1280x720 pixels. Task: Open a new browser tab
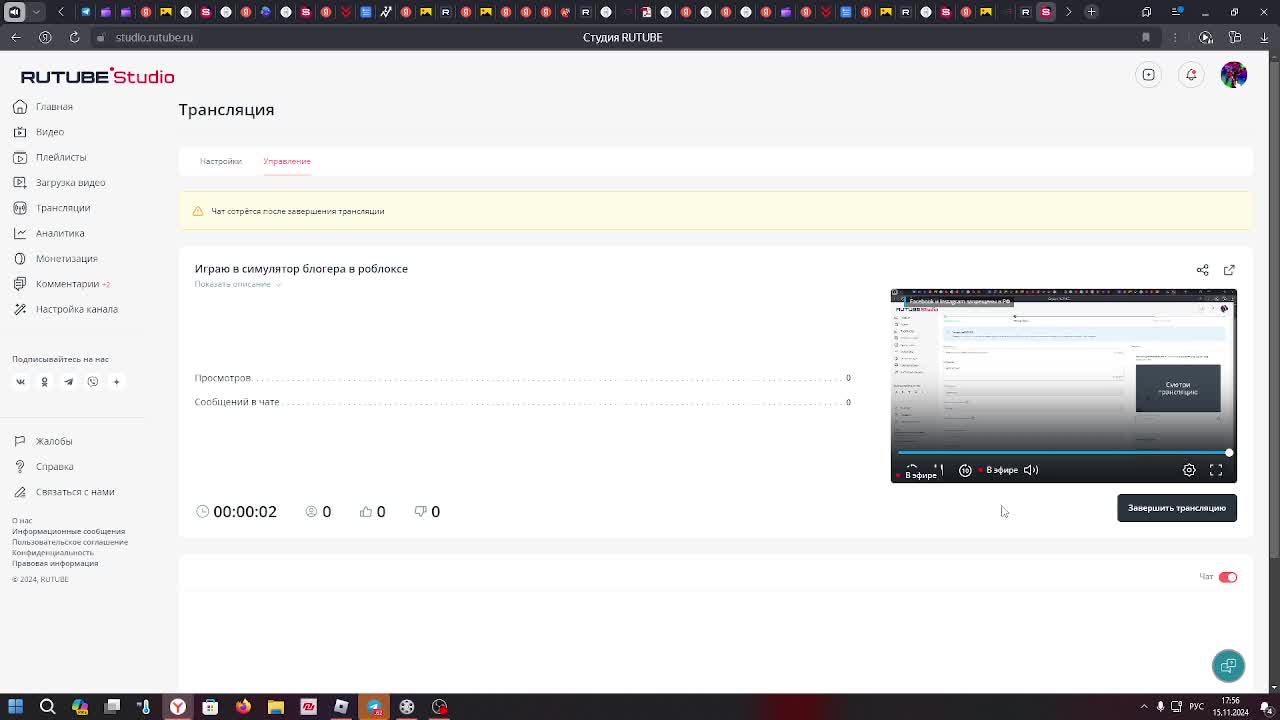[x=1091, y=12]
